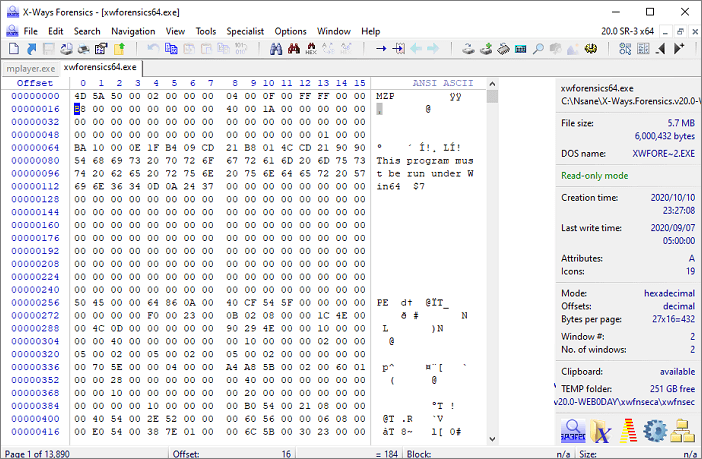Click the Go To Offset arrow icon
Screen dimensions: 702x459
click(x=380, y=48)
